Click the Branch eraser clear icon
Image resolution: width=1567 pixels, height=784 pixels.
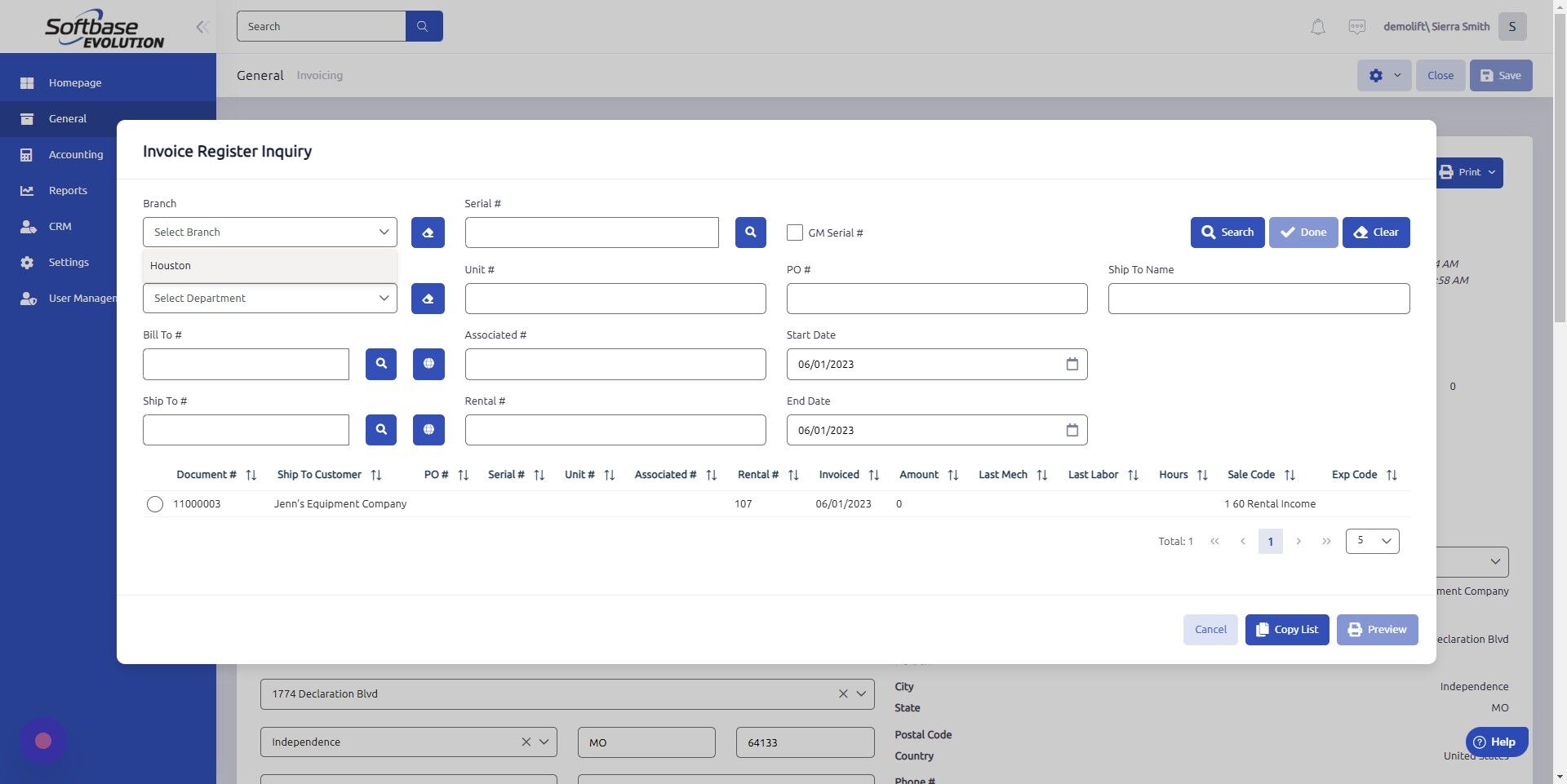point(428,233)
